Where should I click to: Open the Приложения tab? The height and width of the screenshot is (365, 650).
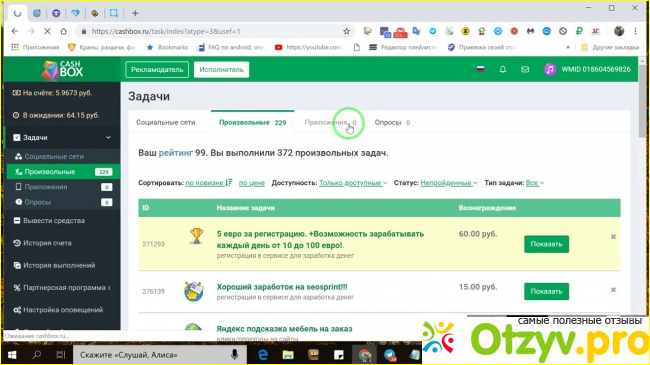(330, 122)
